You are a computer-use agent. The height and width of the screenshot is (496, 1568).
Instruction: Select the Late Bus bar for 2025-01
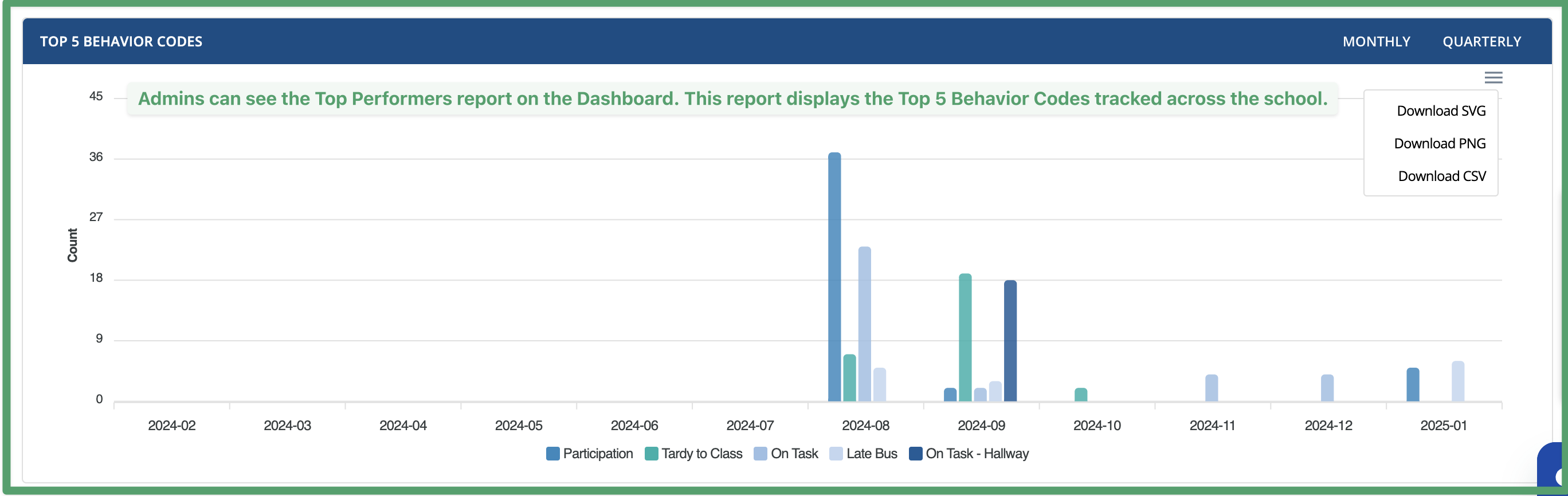tap(1457, 381)
